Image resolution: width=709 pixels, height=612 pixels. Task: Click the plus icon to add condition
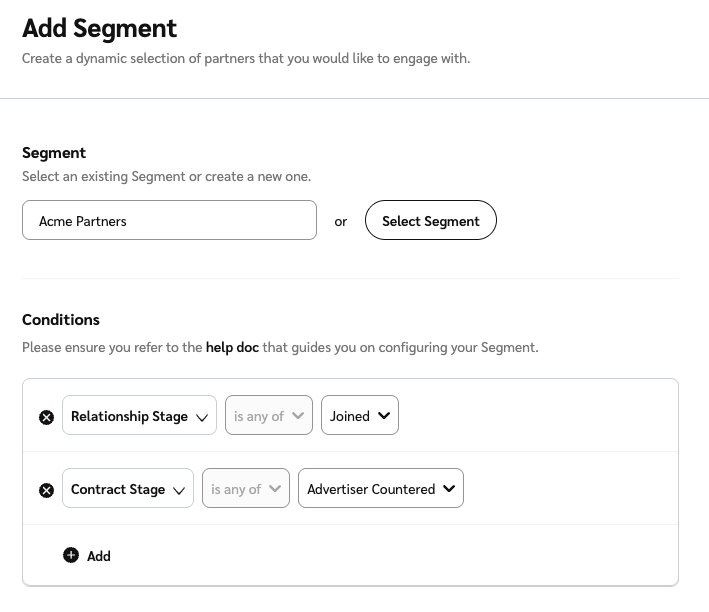coord(71,555)
